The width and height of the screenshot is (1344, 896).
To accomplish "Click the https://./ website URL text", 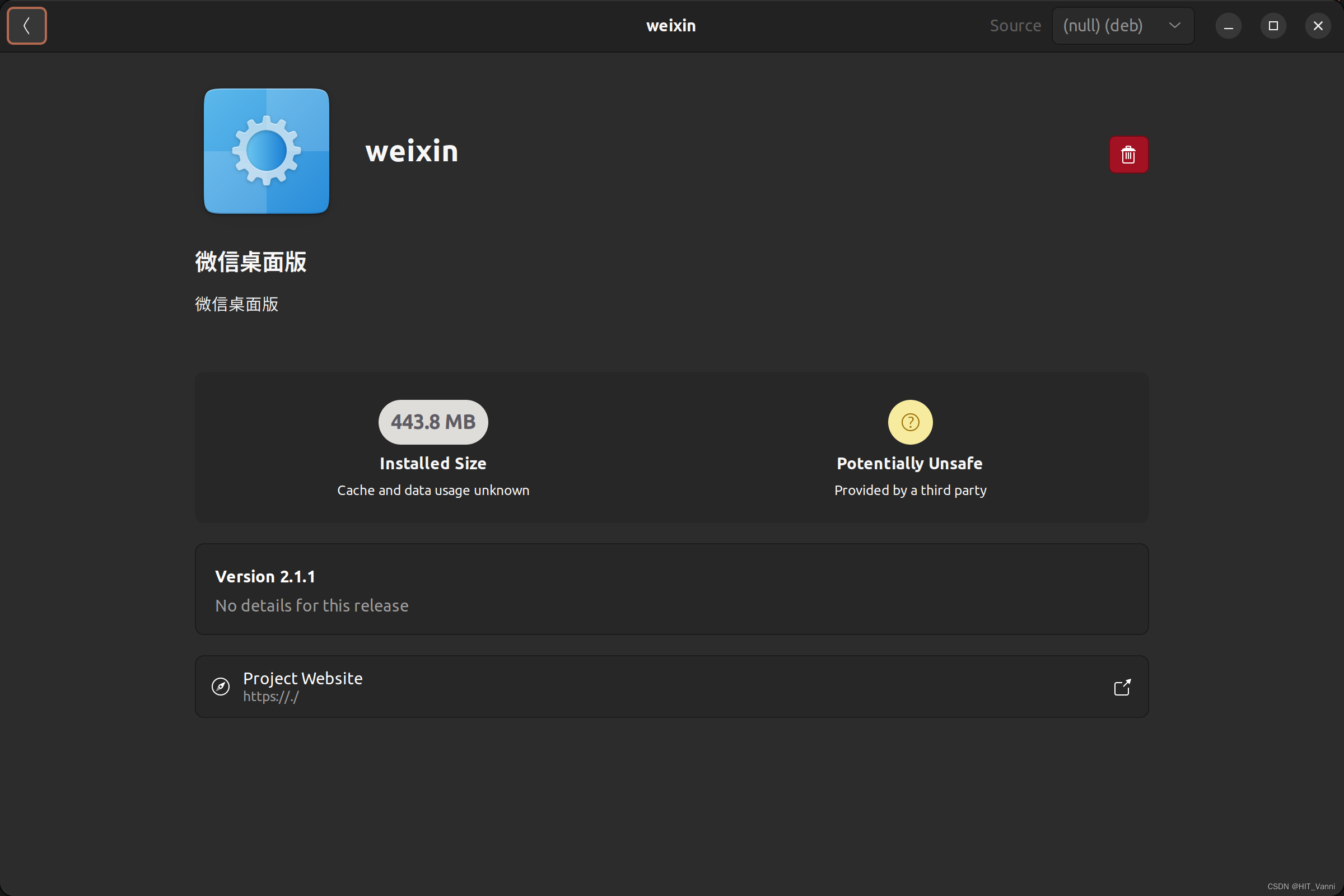I will (271, 697).
